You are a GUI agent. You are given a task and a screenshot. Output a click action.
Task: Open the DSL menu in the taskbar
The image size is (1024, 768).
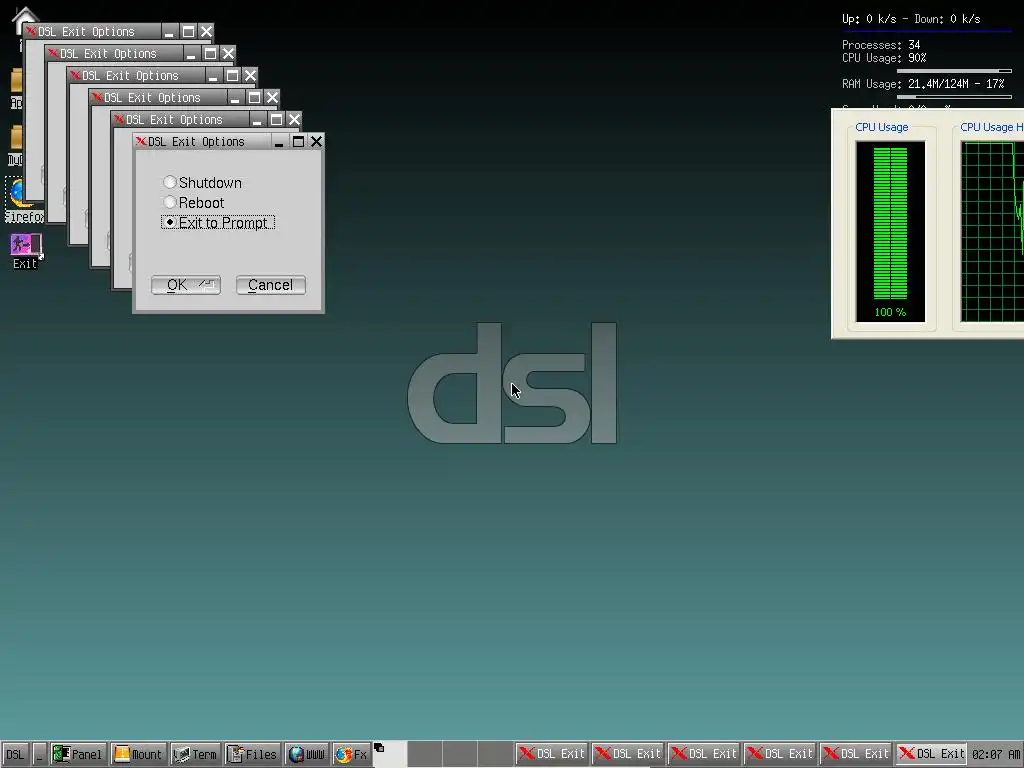pos(14,754)
